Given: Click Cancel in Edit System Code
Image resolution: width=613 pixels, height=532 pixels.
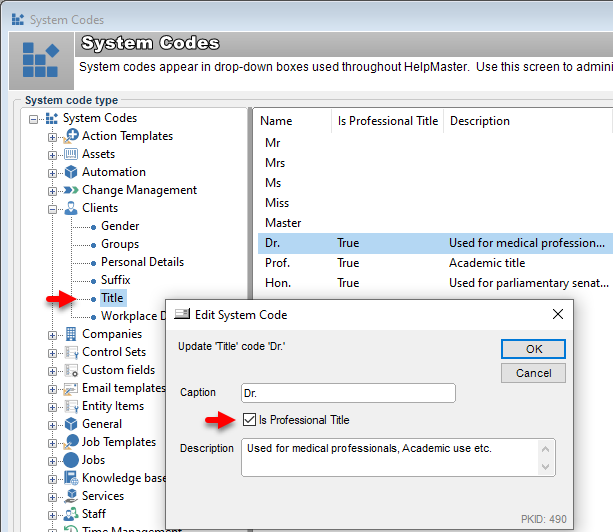Looking at the screenshot, I should pos(533,373).
